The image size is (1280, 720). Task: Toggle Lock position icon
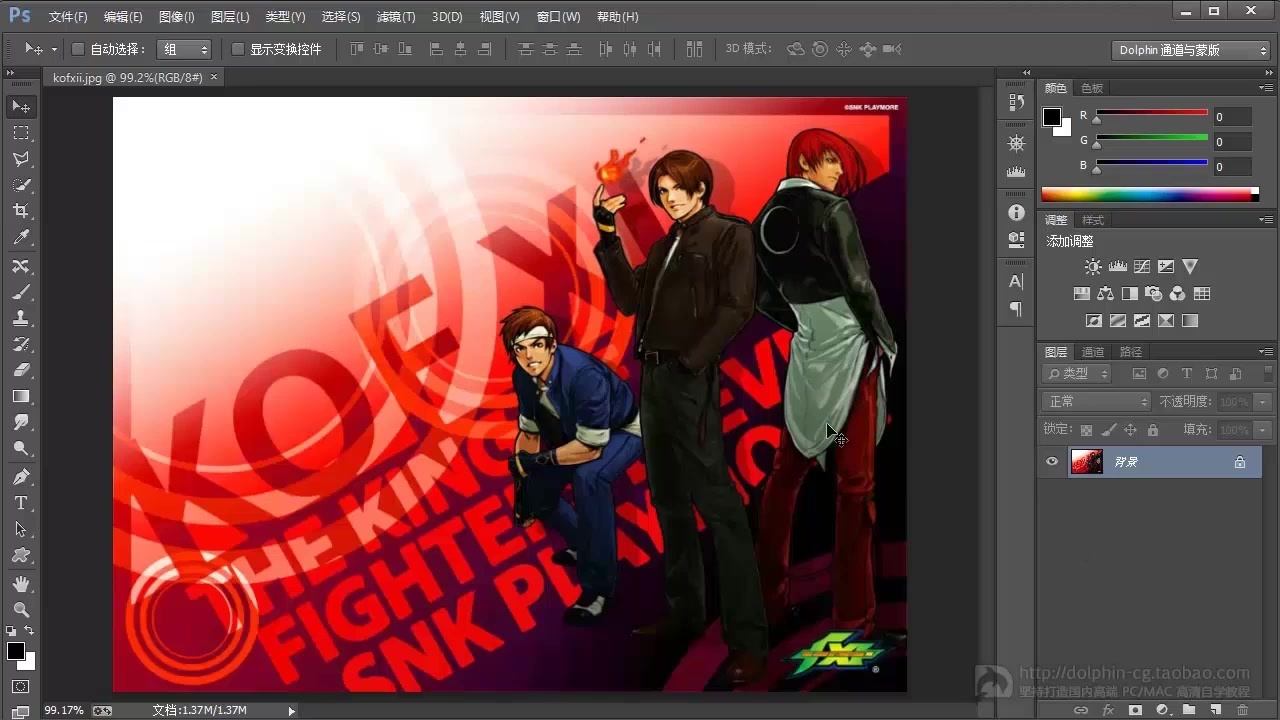[x=1130, y=430]
